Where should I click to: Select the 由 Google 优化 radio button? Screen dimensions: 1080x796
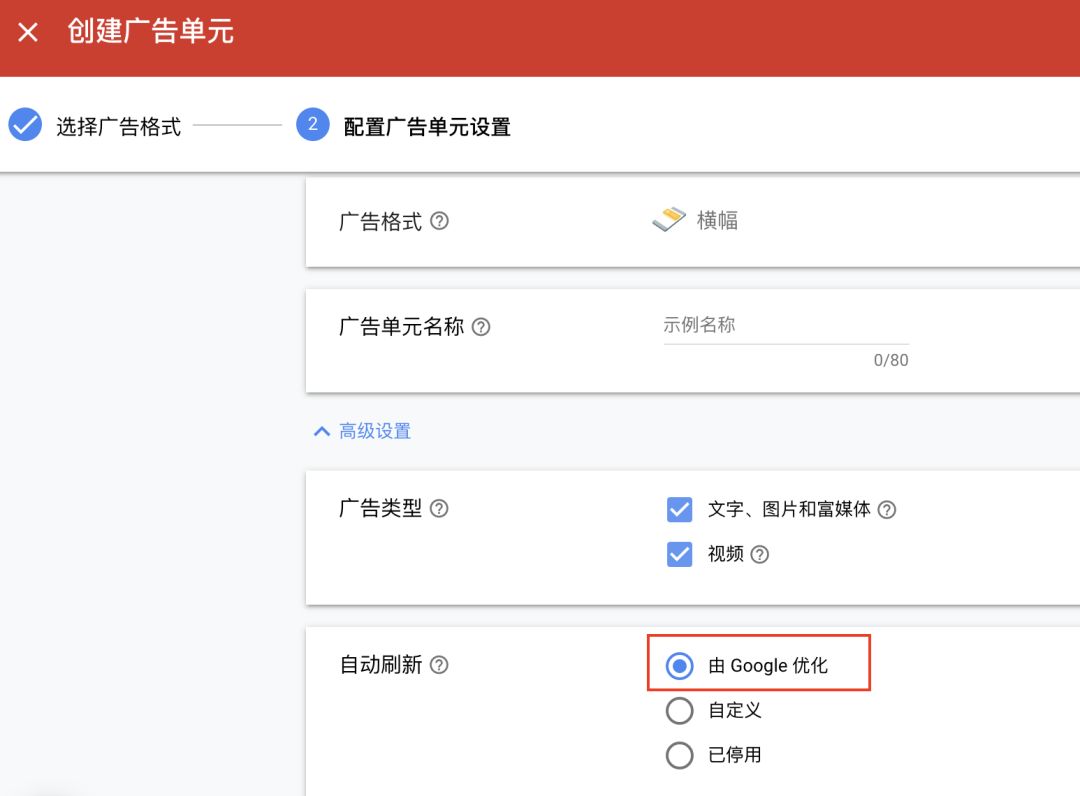click(x=679, y=665)
